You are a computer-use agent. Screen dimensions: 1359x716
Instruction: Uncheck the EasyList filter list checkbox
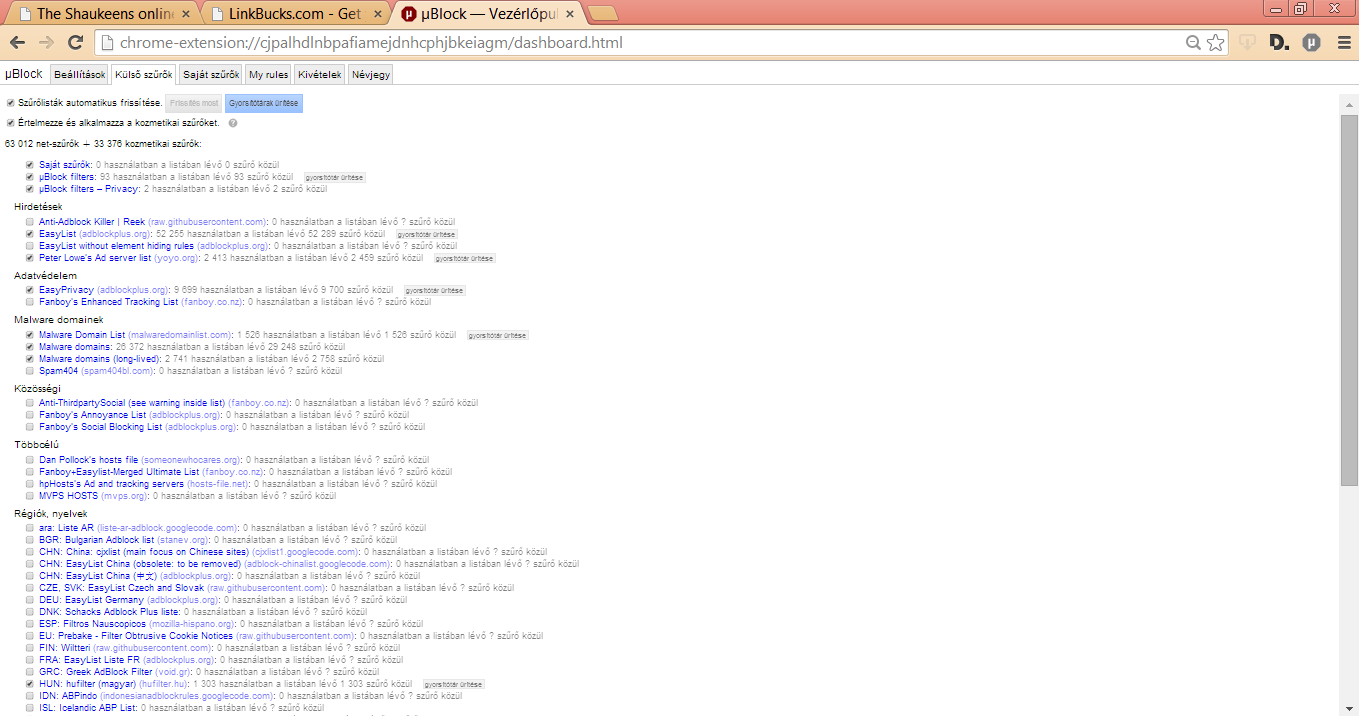point(30,234)
